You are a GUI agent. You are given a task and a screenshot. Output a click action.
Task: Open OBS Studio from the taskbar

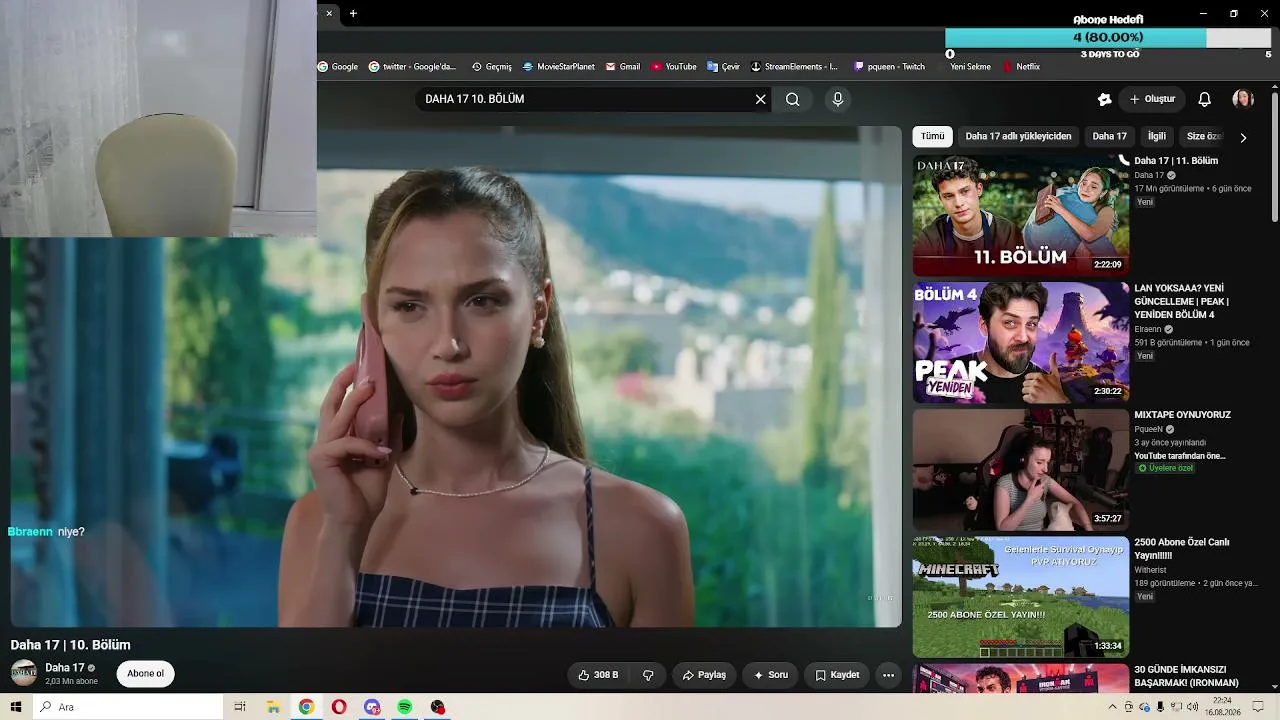point(438,707)
